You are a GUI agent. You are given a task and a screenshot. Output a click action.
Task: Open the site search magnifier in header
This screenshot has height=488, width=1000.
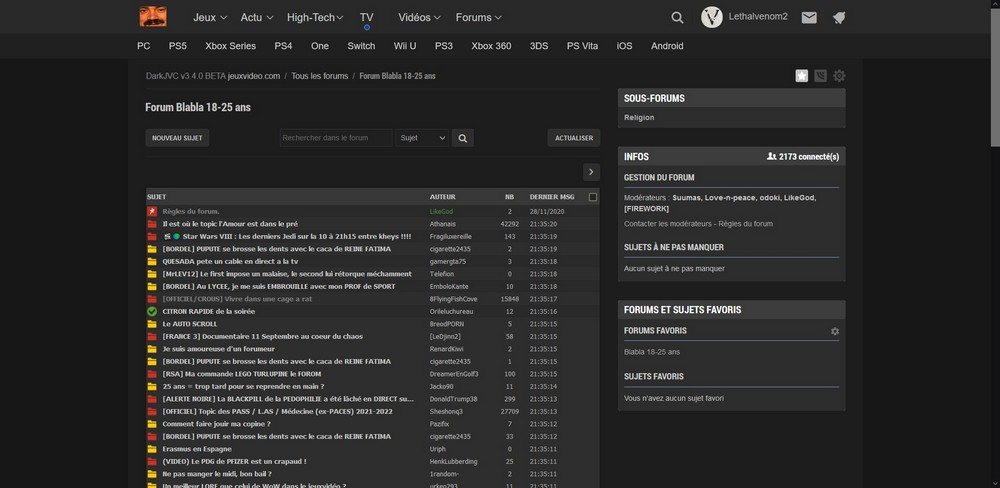(x=677, y=17)
